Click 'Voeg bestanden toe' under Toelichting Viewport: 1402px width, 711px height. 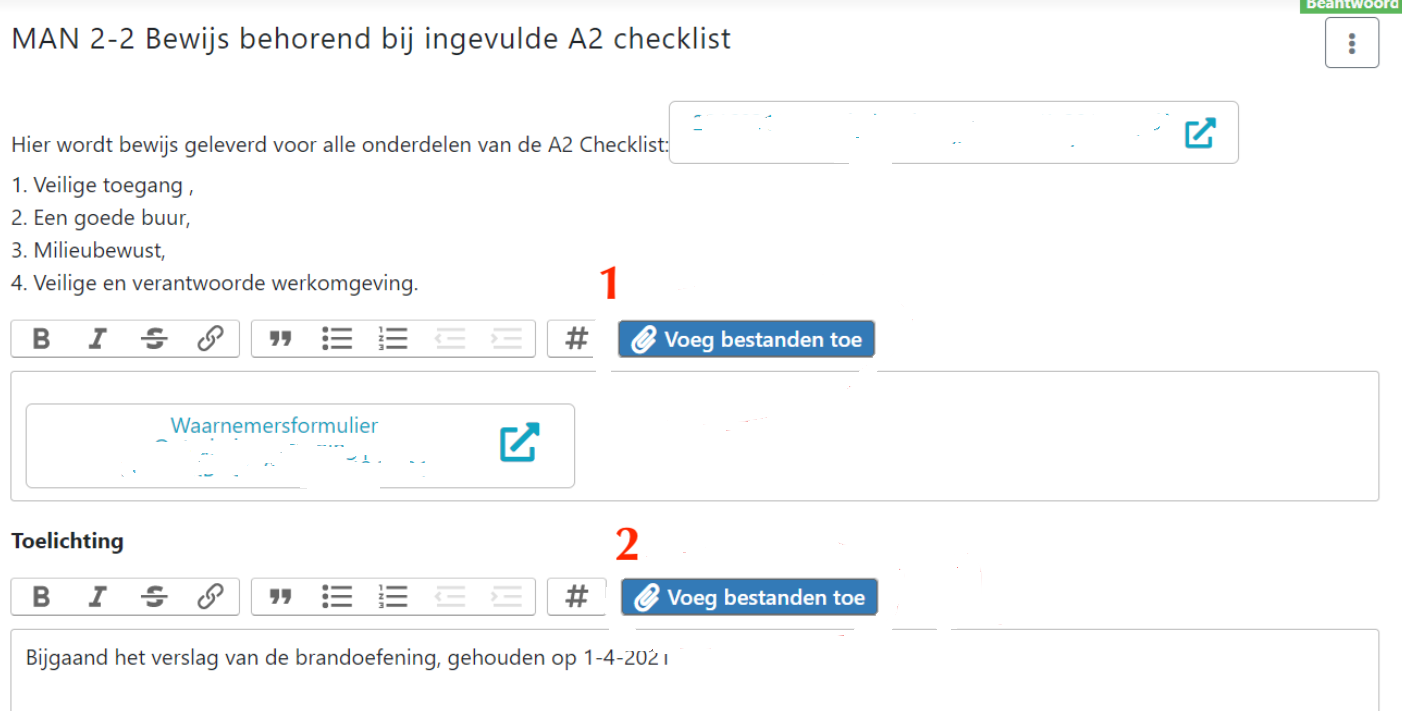pyautogui.click(x=749, y=597)
